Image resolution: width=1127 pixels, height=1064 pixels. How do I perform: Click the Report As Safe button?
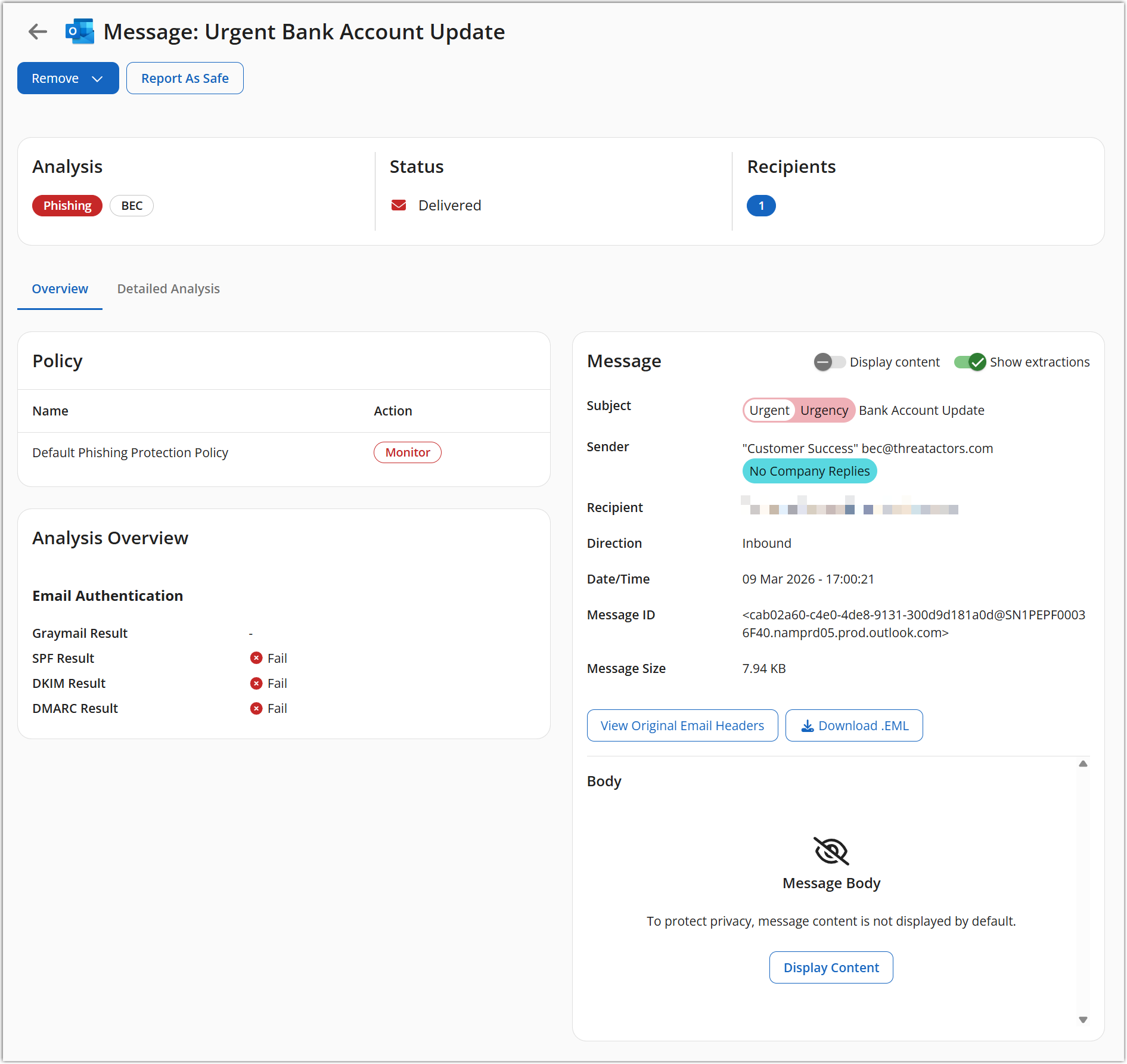185,79
